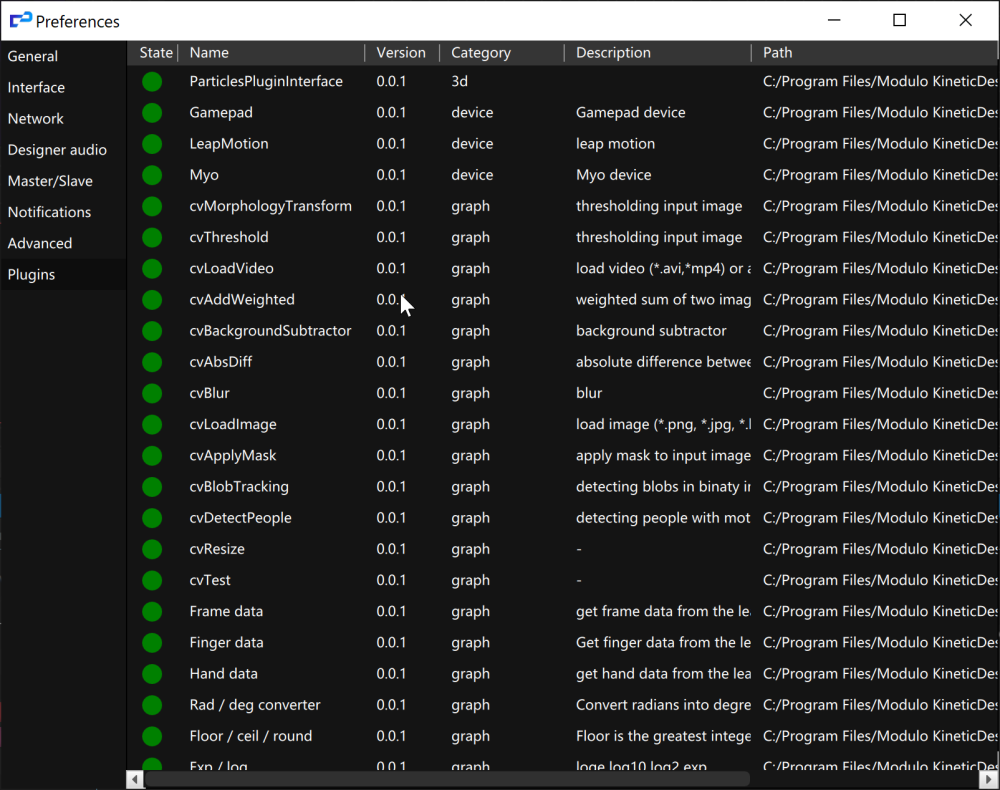Toggle the cvDetectPeople plugin state

pyautogui.click(x=152, y=518)
